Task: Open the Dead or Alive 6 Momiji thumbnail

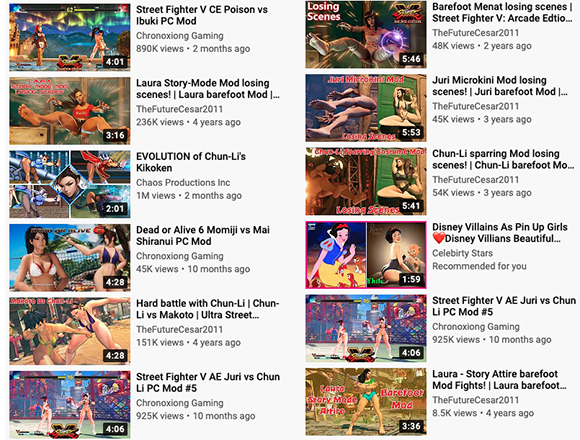Action: click(x=70, y=258)
